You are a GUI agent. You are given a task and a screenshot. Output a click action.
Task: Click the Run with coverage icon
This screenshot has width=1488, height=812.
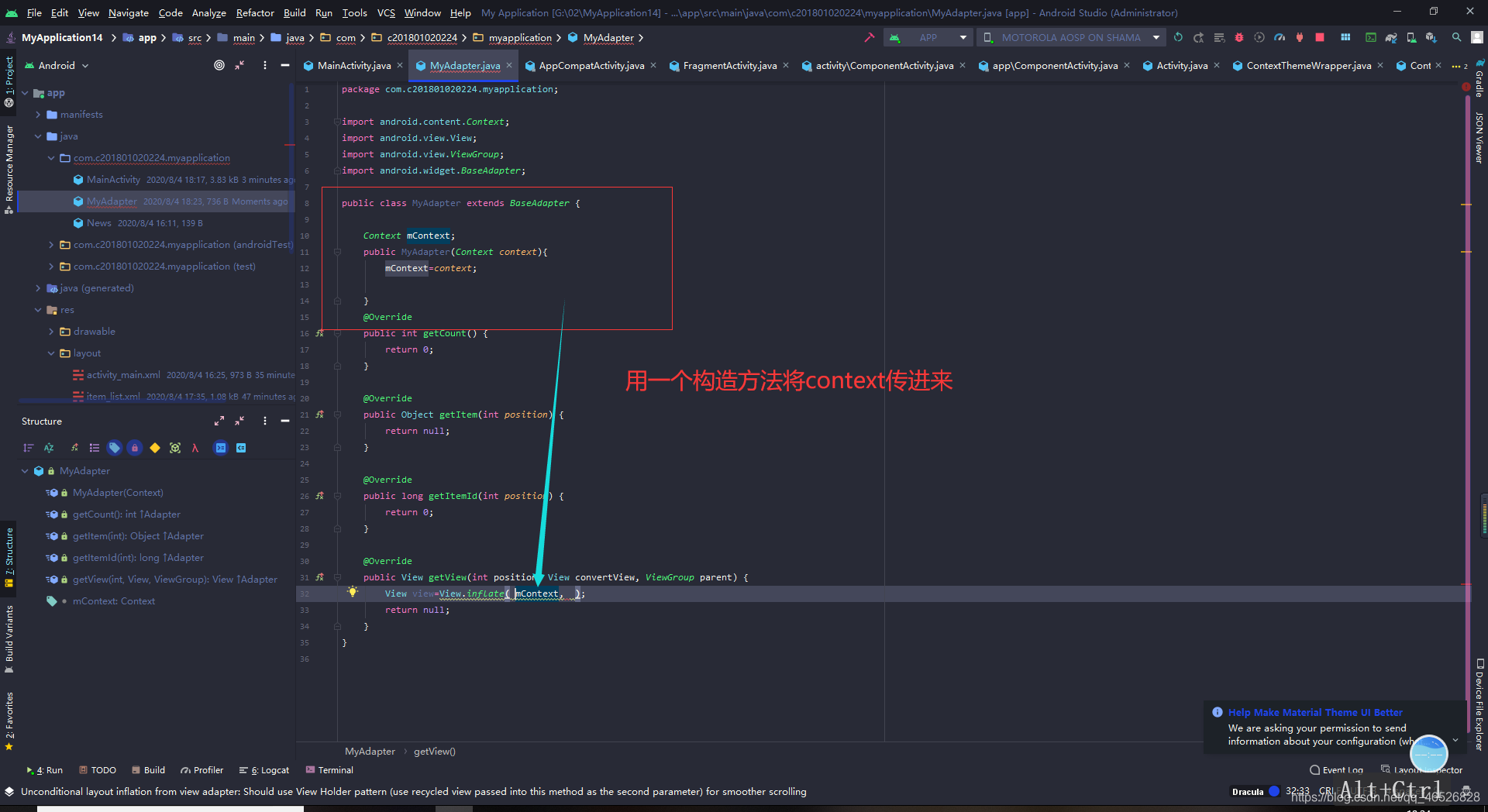(x=1259, y=37)
